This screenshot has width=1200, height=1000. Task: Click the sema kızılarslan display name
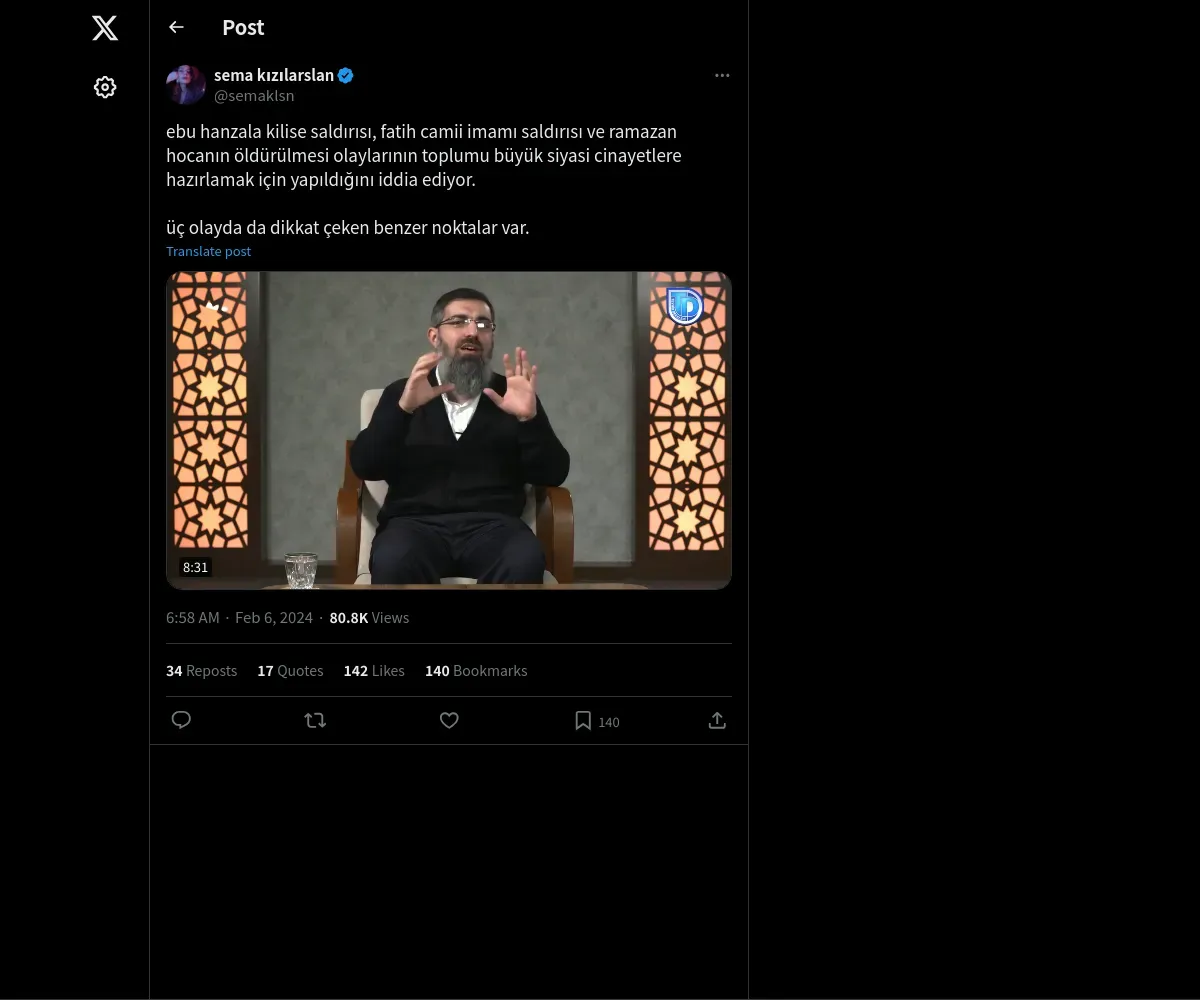click(x=273, y=75)
